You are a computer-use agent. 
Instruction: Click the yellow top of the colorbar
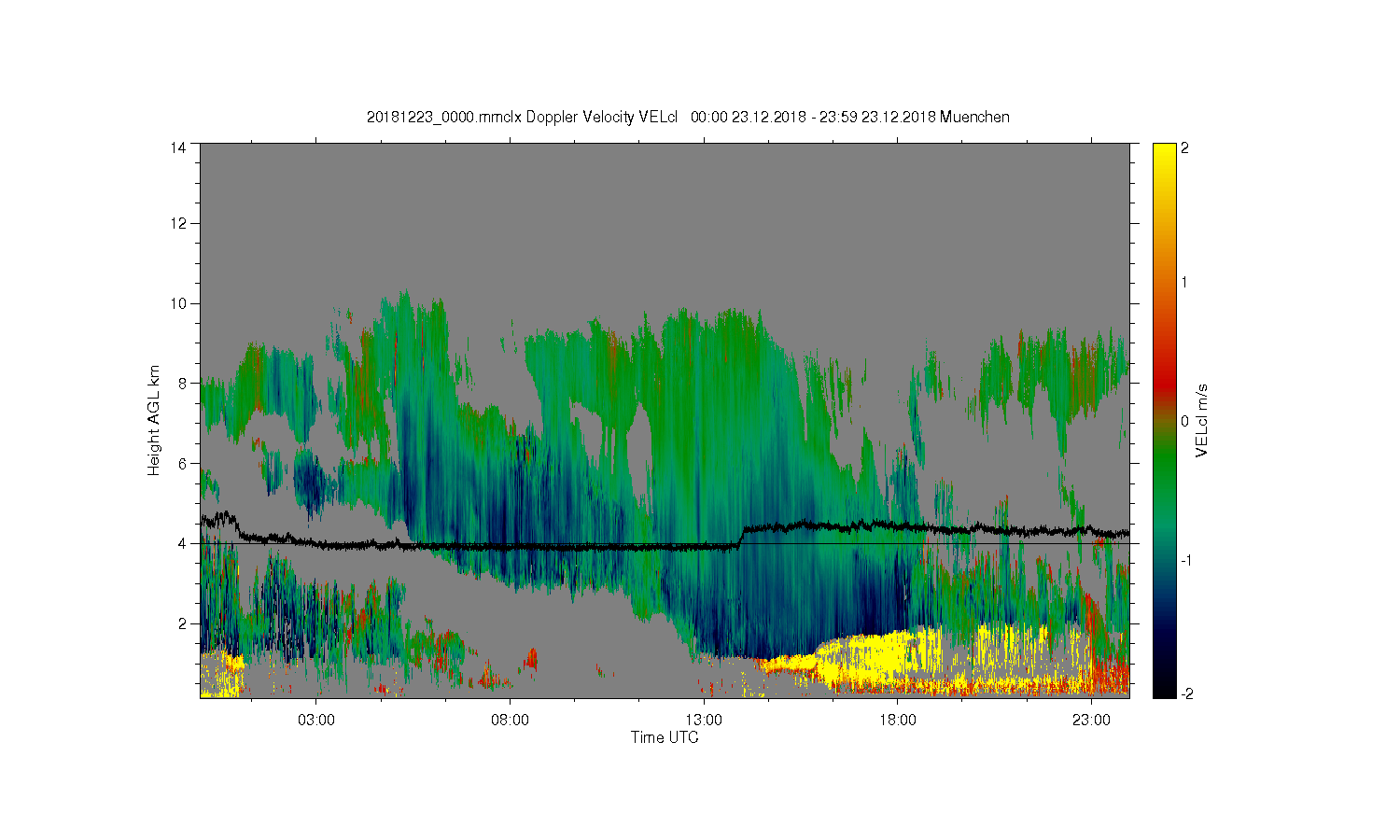coord(1164,159)
